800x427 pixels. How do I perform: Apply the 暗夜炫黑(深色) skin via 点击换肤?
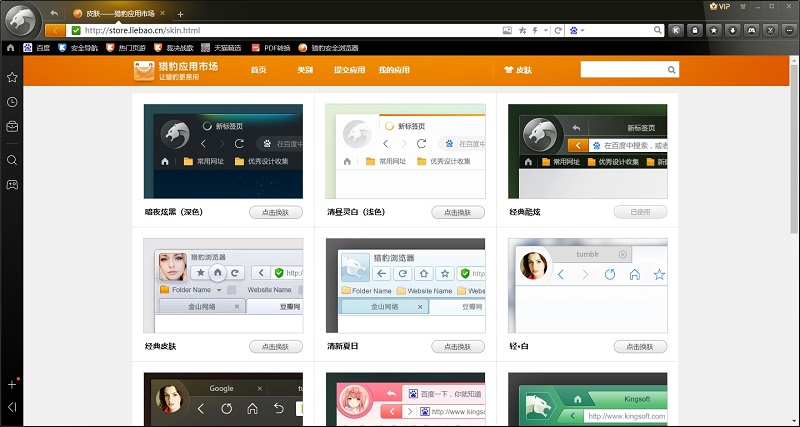(x=276, y=212)
